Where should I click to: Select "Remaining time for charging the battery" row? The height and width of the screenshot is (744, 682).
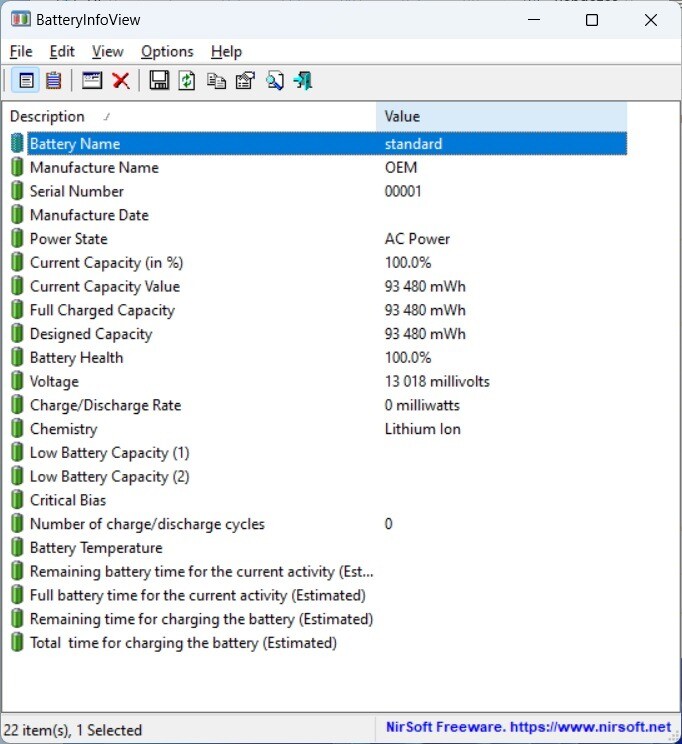point(319,619)
